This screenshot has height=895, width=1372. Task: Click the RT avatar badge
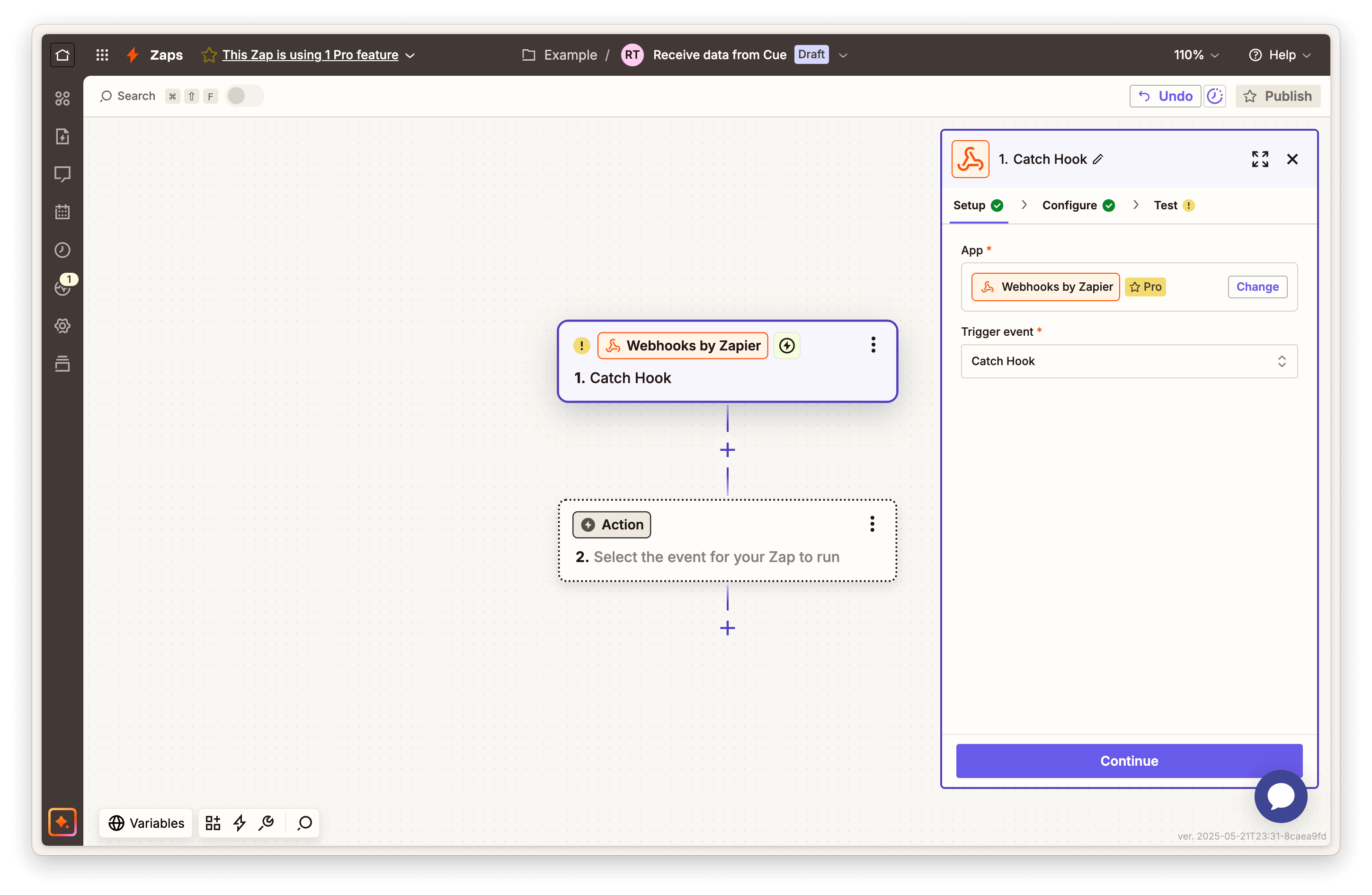click(632, 55)
